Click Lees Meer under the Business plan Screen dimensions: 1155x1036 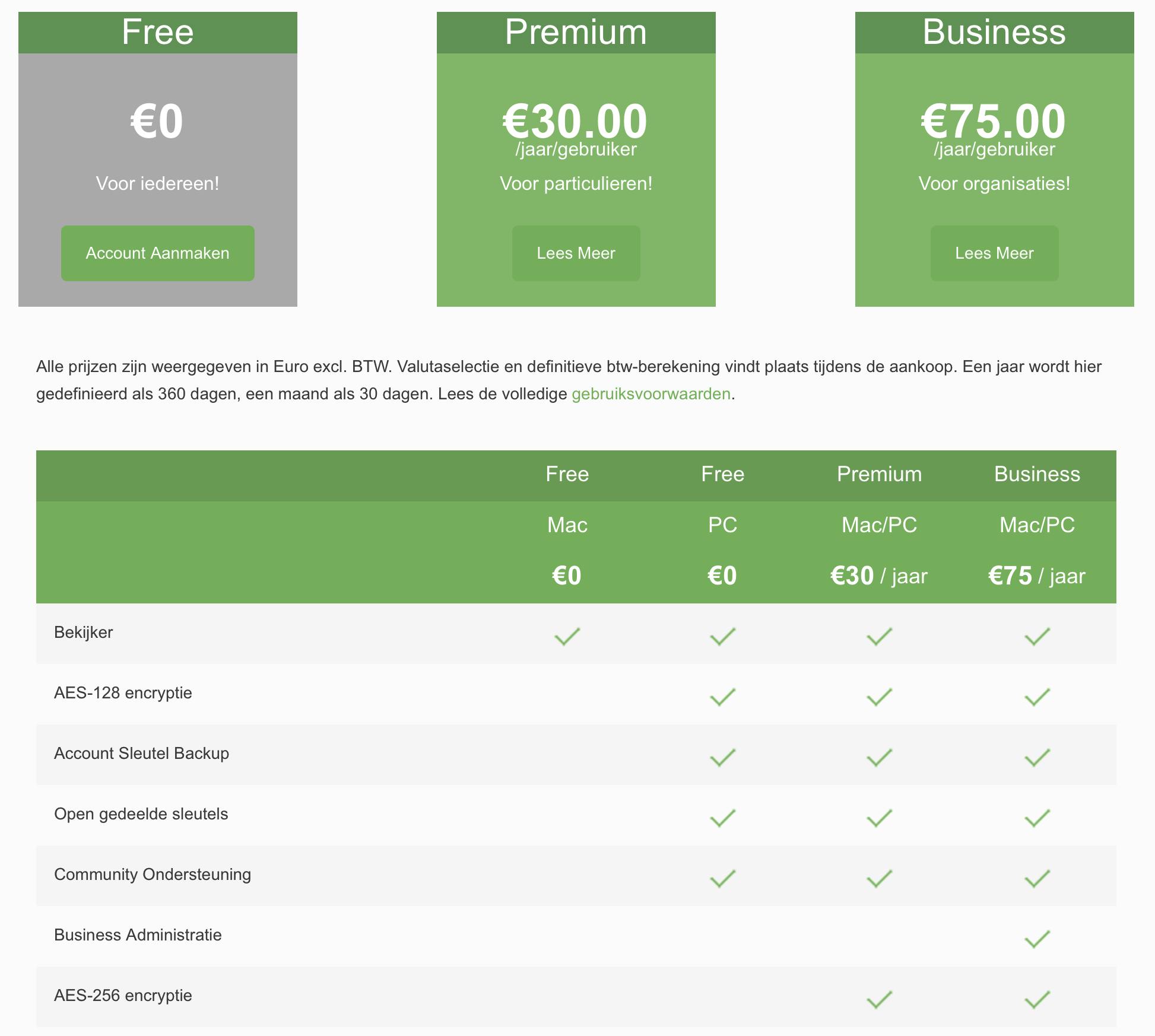coord(994,253)
